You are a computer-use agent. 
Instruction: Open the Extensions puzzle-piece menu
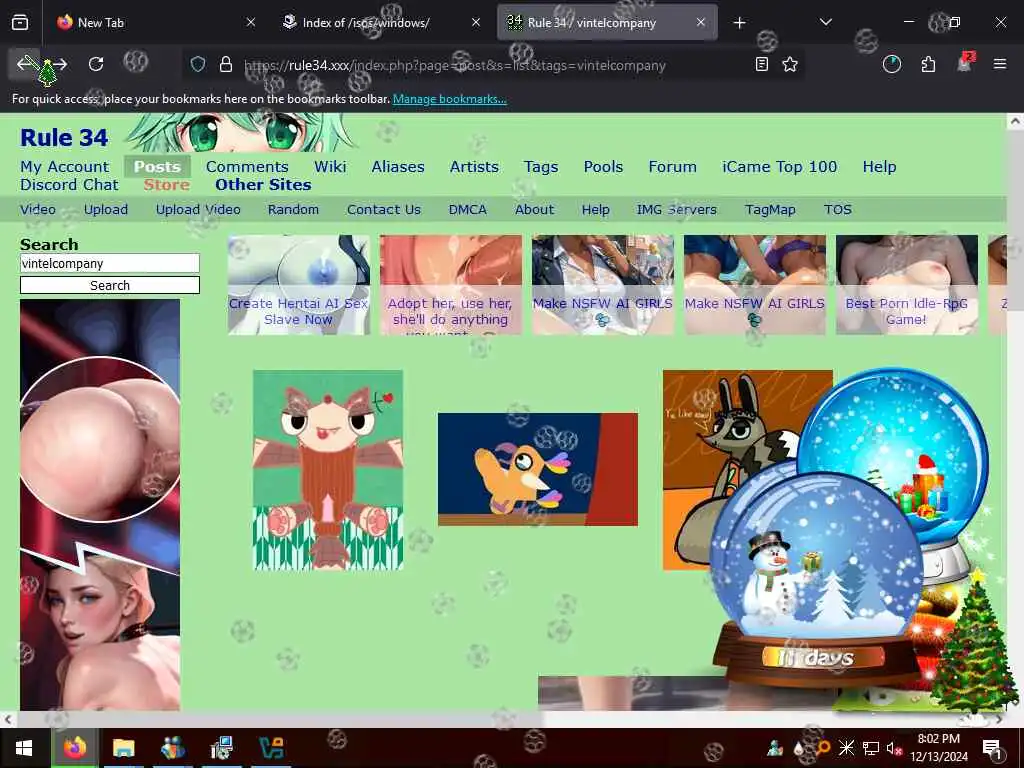928,64
